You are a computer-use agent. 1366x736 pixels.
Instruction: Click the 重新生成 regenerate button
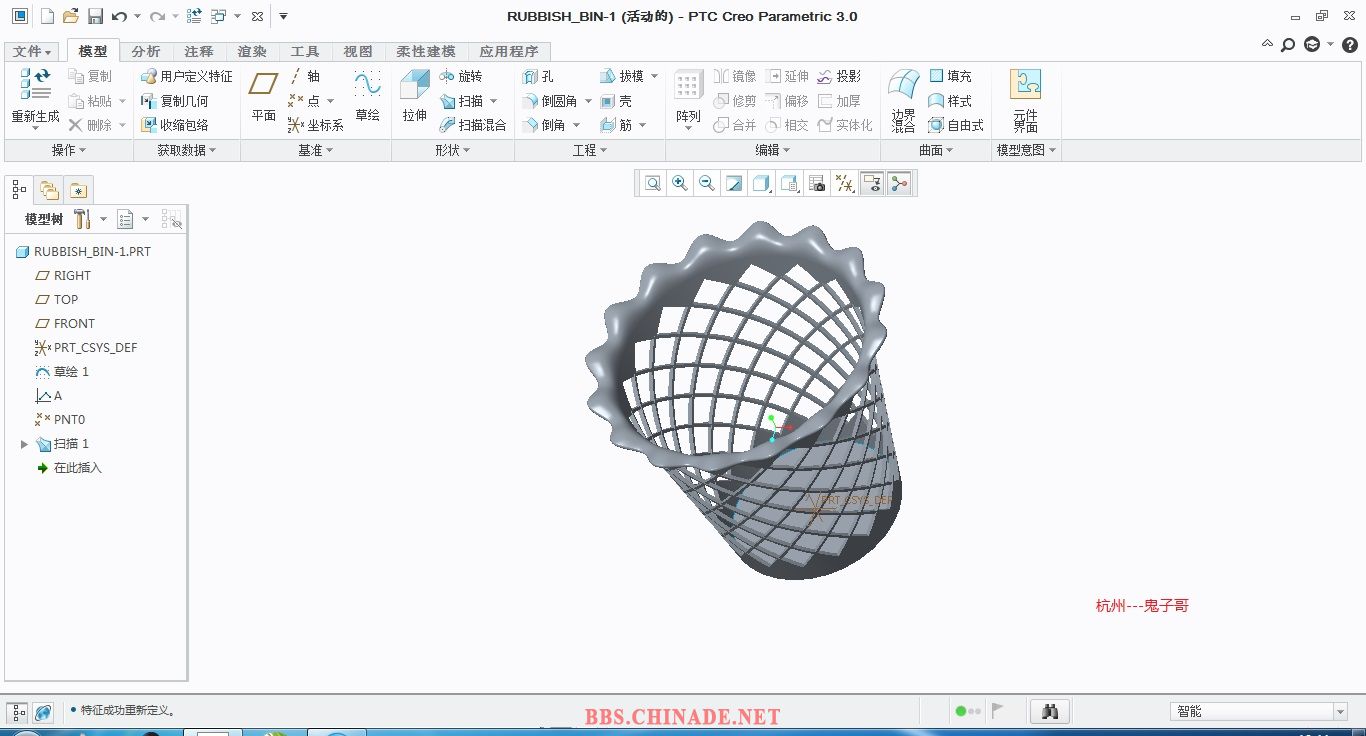click(35, 97)
